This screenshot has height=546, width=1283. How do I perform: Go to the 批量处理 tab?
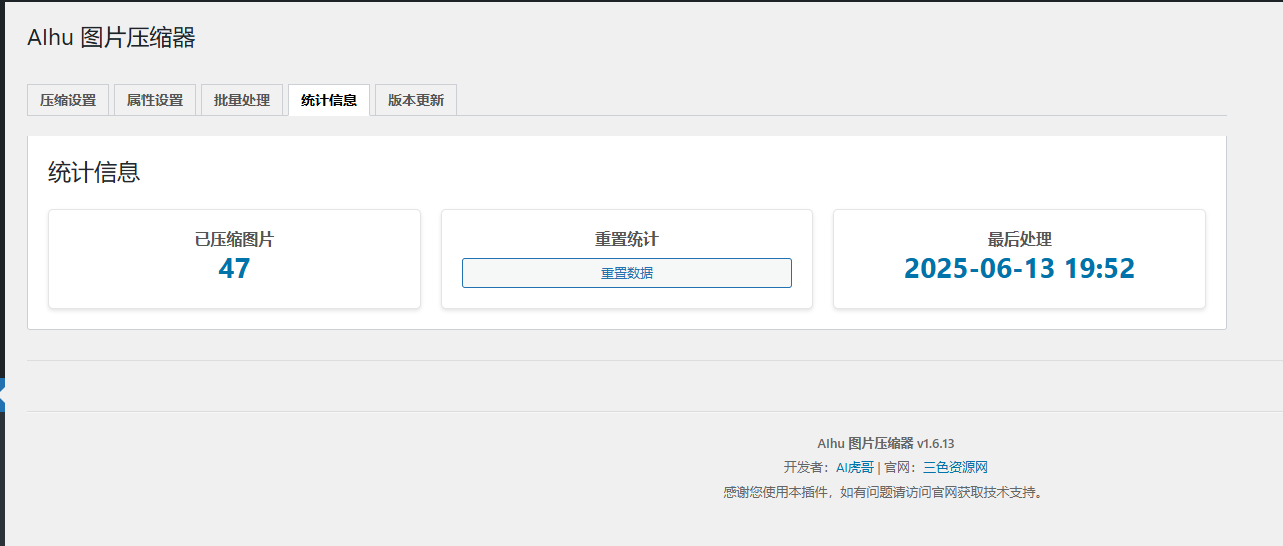[242, 100]
